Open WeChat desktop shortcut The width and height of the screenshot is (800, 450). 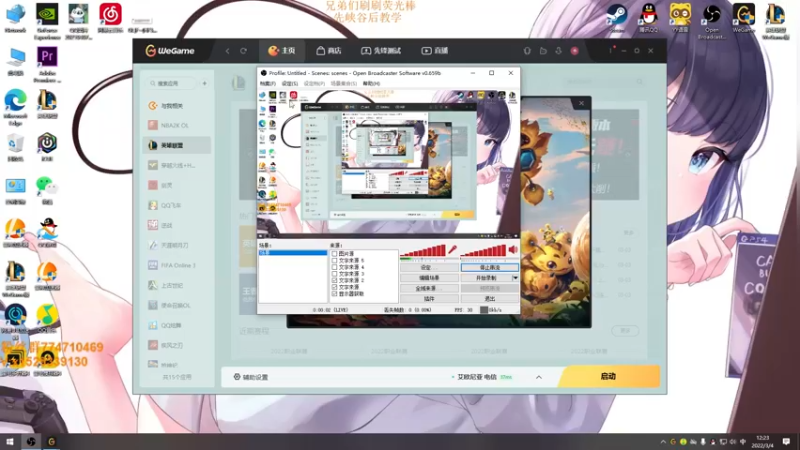(47, 190)
